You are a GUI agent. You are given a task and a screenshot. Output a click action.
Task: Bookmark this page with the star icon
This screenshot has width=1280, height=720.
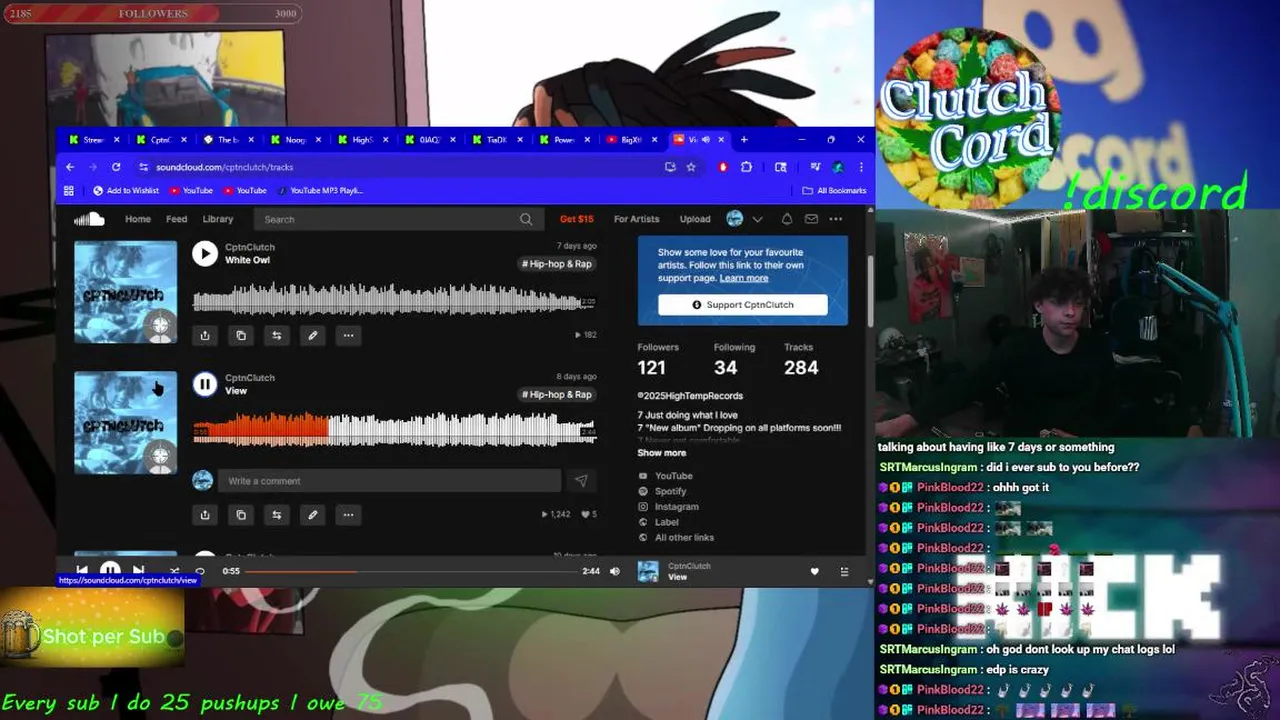click(x=691, y=167)
